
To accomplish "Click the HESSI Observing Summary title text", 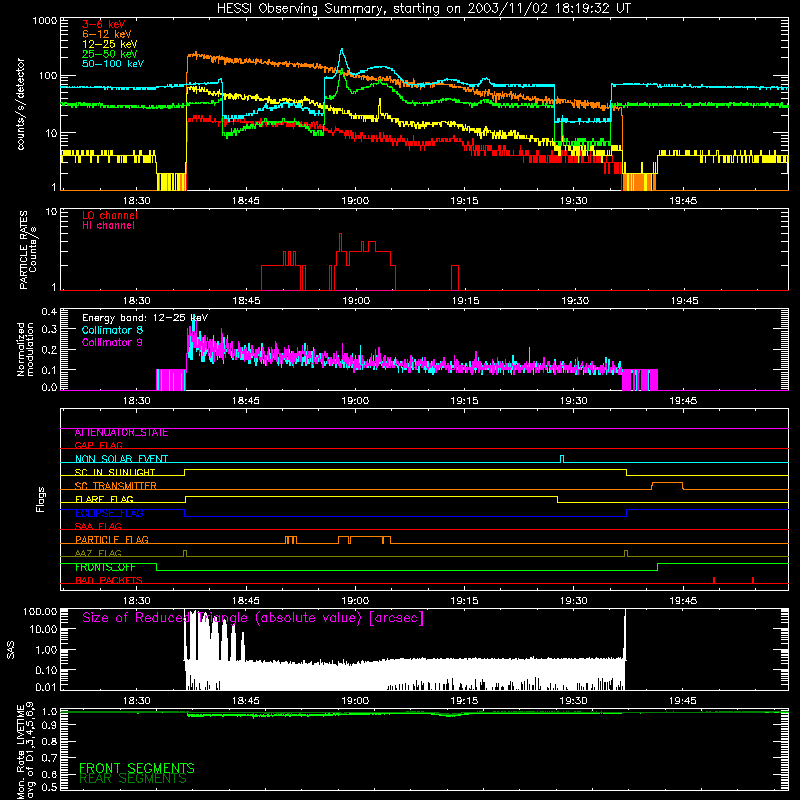I will pyautogui.click(x=423, y=9).
